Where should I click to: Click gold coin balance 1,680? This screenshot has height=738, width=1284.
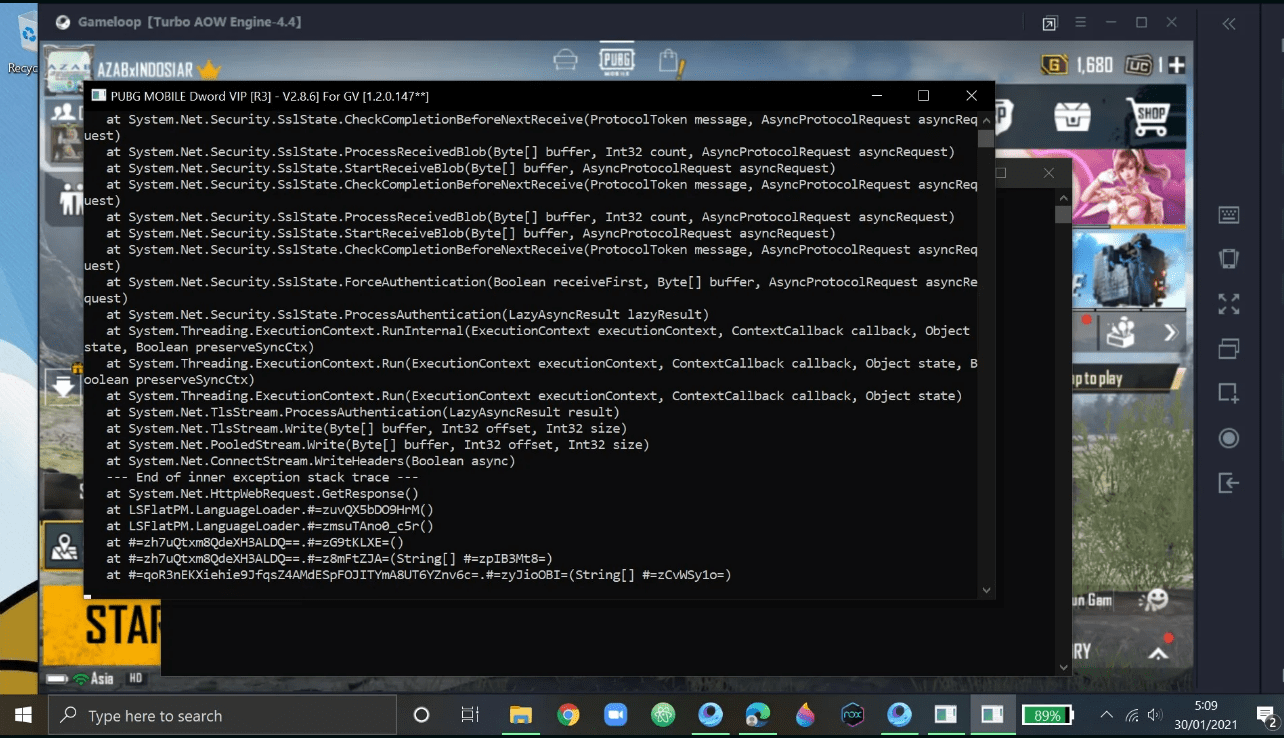(x=1077, y=65)
